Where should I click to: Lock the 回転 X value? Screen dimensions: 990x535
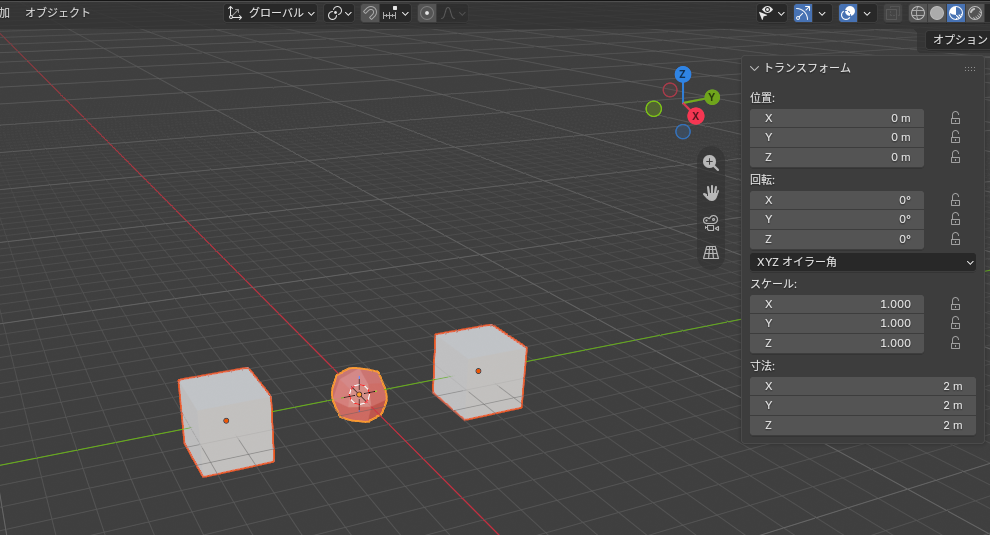tap(955, 200)
